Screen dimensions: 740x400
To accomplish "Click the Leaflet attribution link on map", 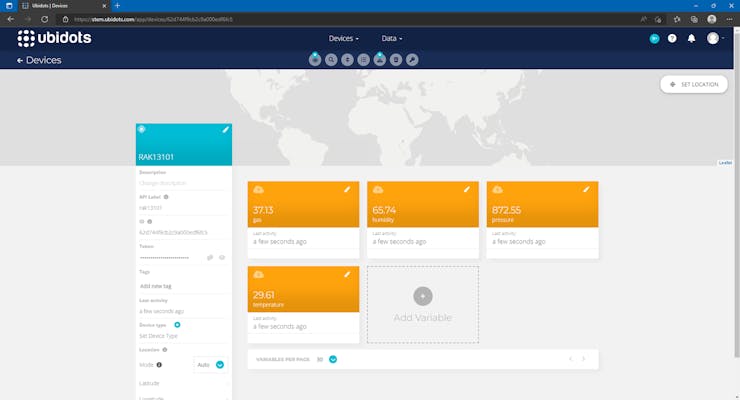I will pos(725,163).
